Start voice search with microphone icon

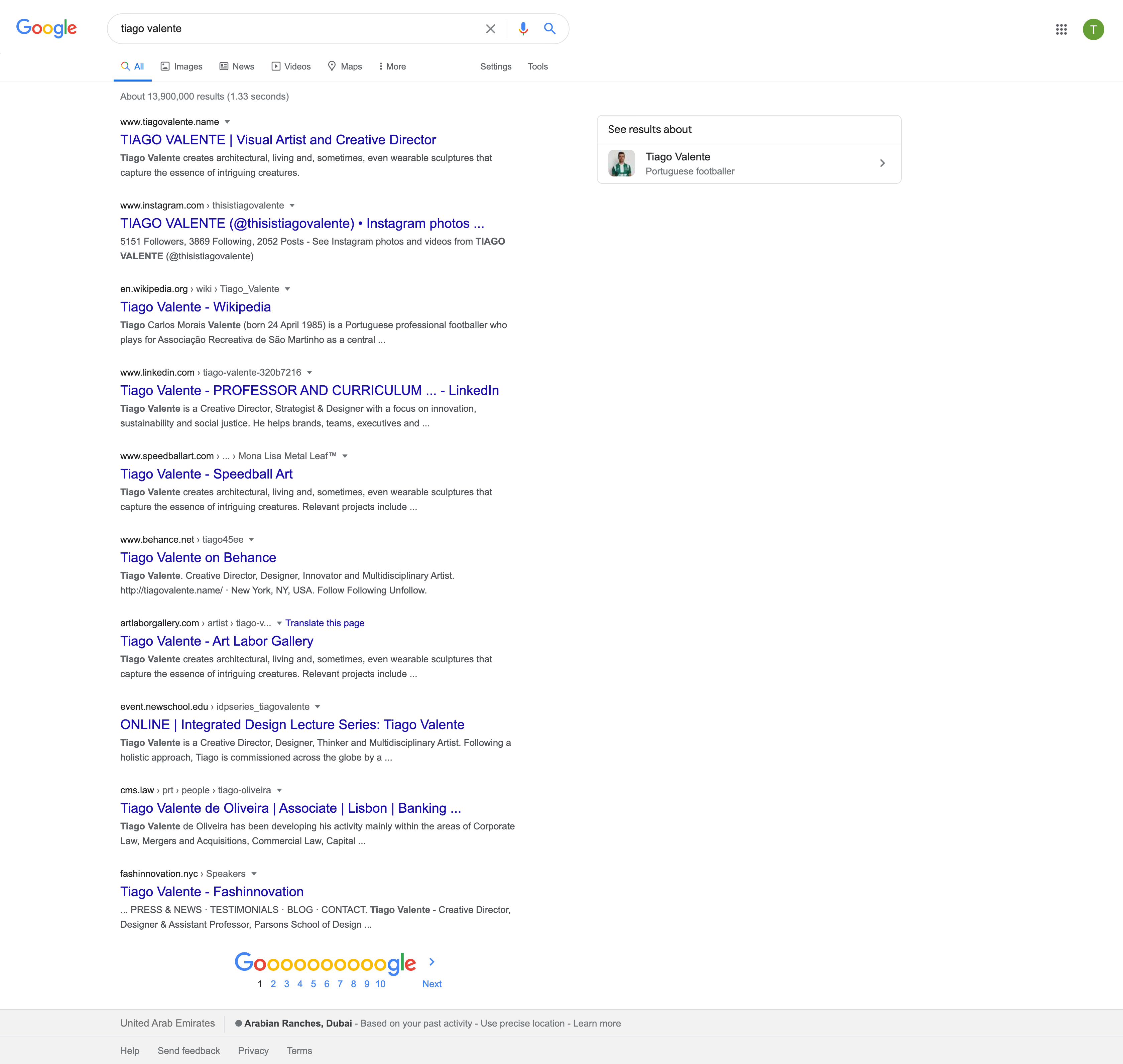(x=523, y=29)
